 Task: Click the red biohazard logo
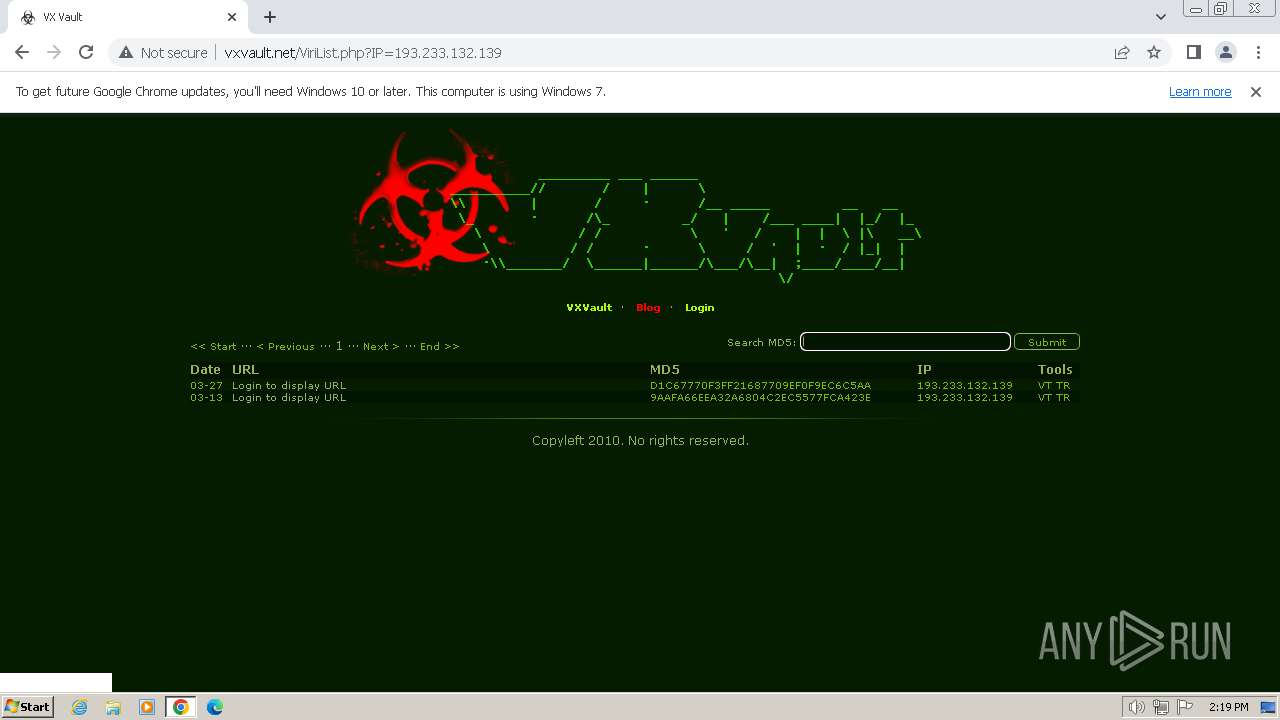click(x=431, y=202)
